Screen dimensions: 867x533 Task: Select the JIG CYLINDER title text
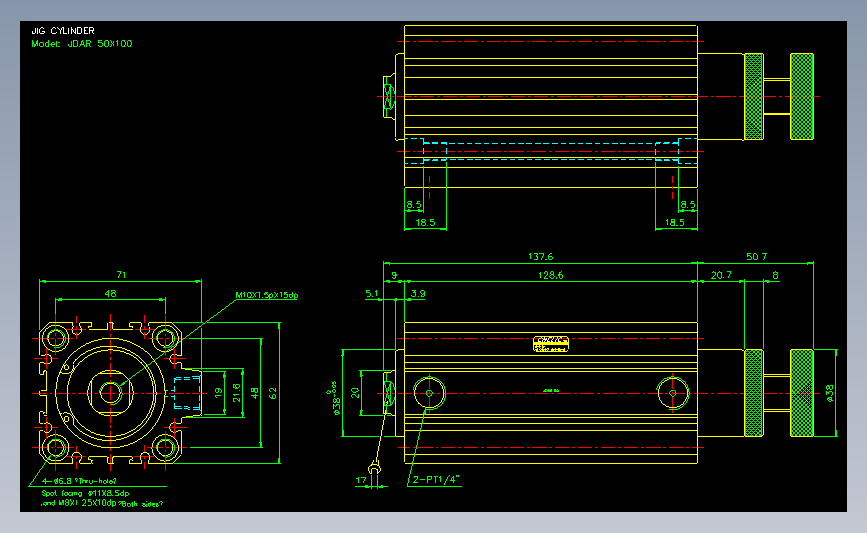[x=62, y=31]
